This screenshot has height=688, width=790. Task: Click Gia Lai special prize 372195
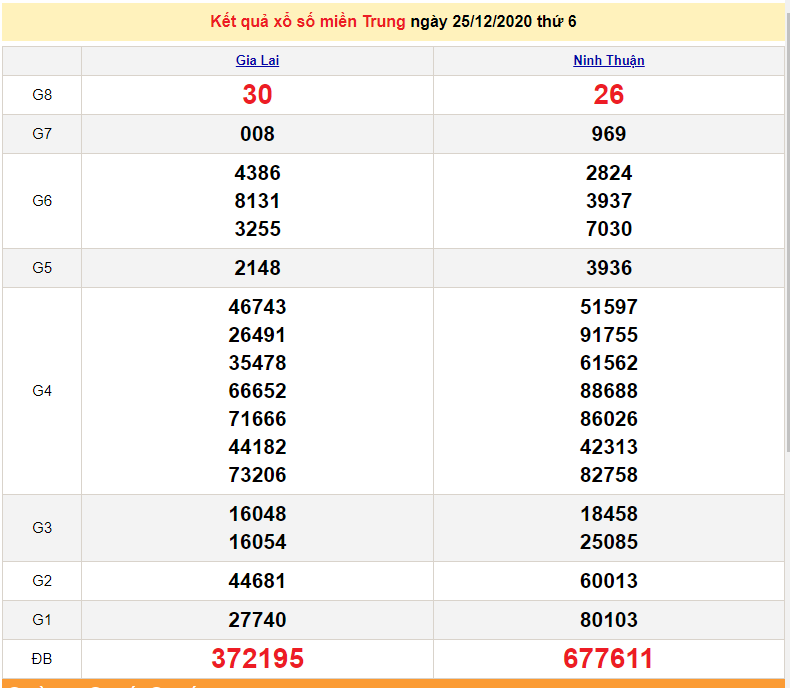[257, 658]
